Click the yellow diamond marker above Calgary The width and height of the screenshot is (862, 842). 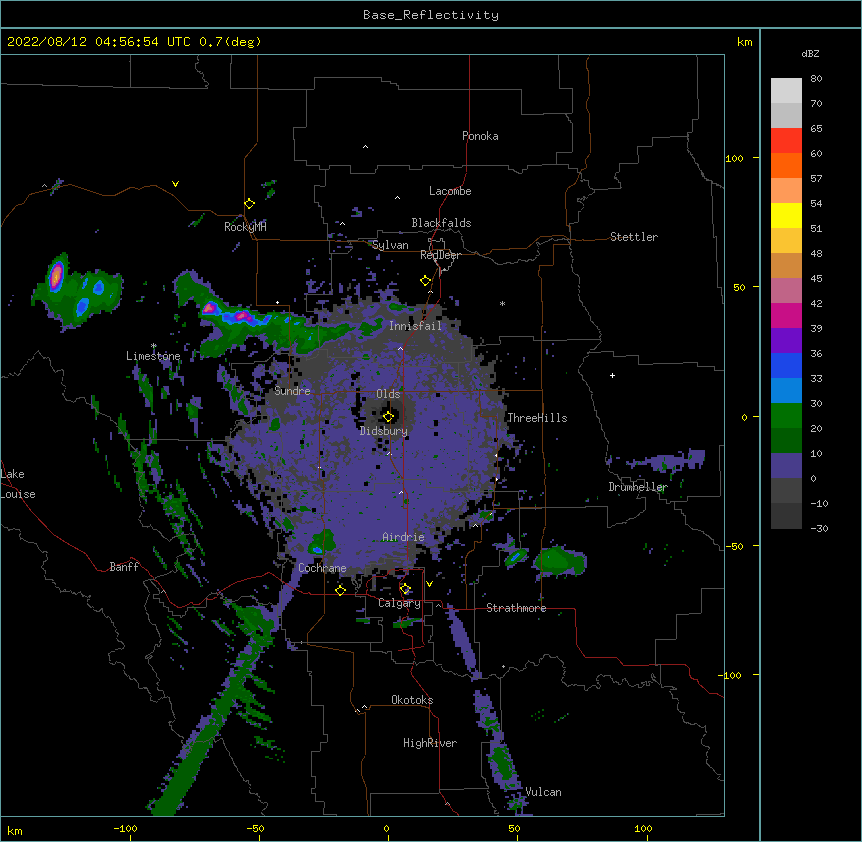coord(405,589)
